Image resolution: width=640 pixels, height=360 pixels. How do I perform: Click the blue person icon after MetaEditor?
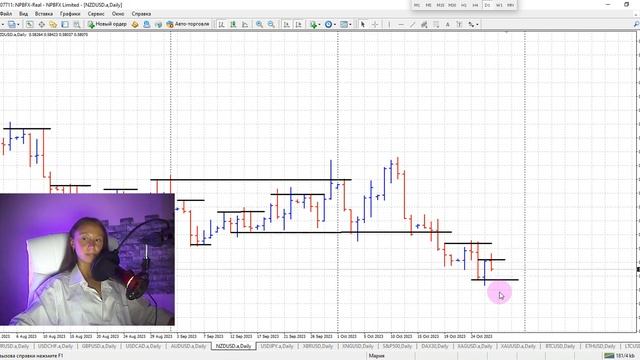[147, 24]
